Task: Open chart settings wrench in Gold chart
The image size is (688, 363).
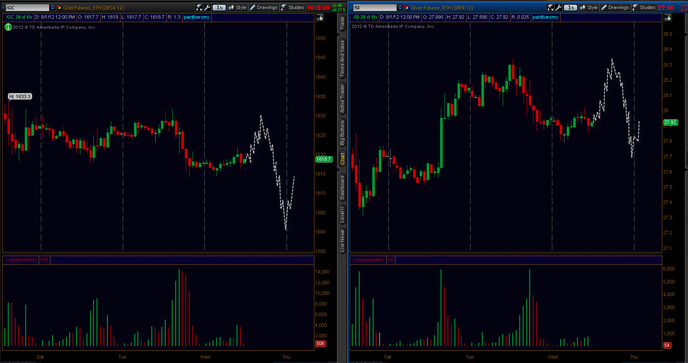Action: [x=207, y=7]
